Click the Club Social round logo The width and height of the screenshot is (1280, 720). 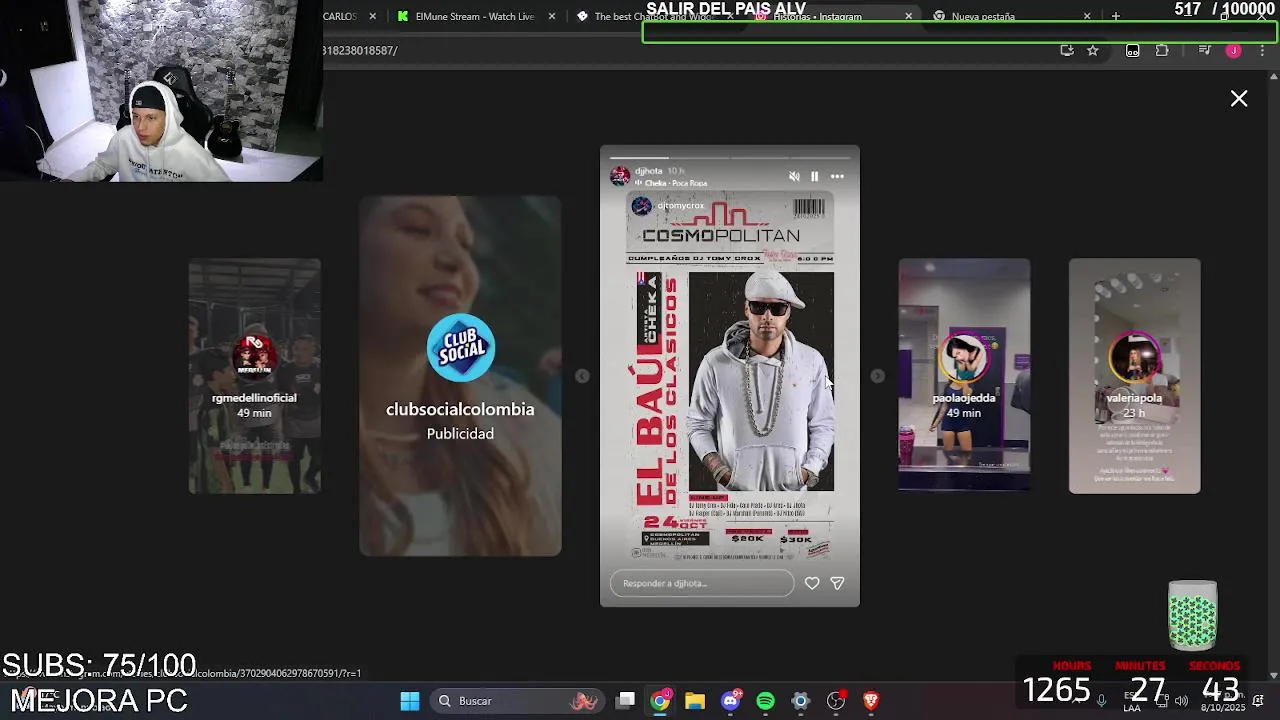click(x=460, y=348)
